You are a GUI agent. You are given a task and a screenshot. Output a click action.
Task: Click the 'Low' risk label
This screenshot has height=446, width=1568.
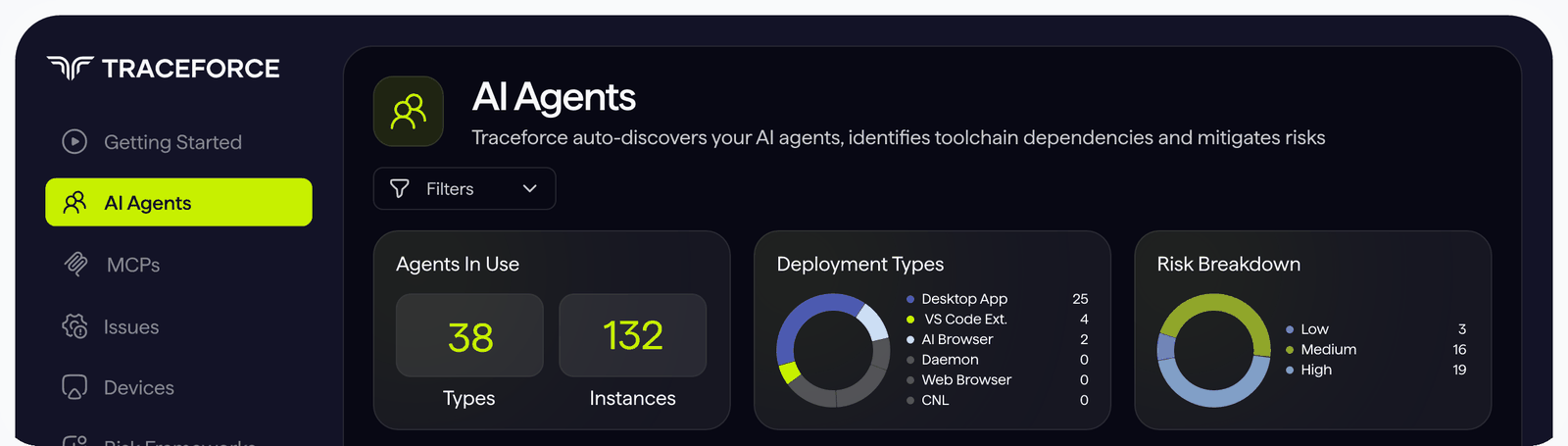point(1314,329)
